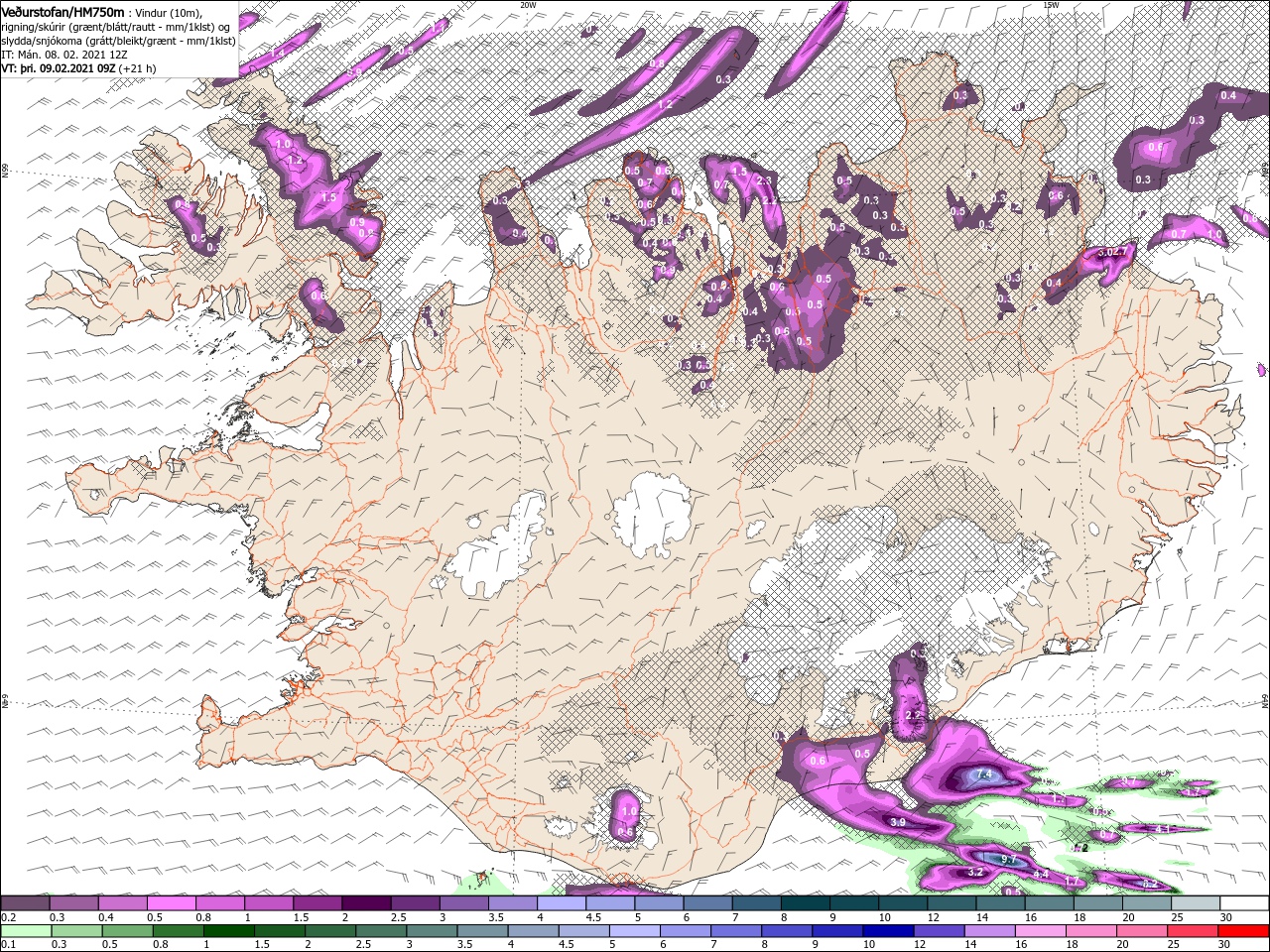Pick the light pink 16 swatch in lower scale
Image resolution: width=1270 pixels, height=952 pixels.
click(x=1039, y=931)
